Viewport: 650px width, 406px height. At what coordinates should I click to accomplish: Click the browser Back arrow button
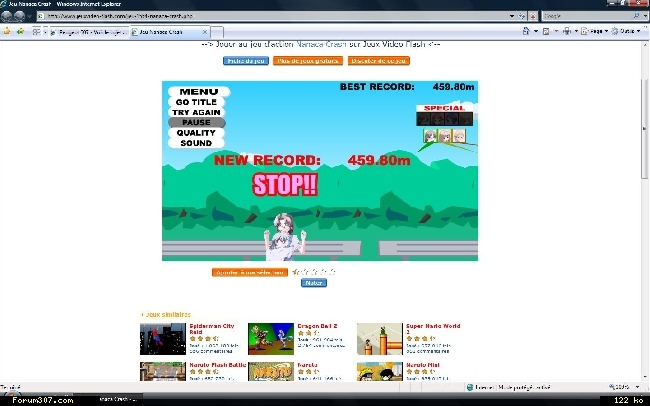[x=7, y=16]
